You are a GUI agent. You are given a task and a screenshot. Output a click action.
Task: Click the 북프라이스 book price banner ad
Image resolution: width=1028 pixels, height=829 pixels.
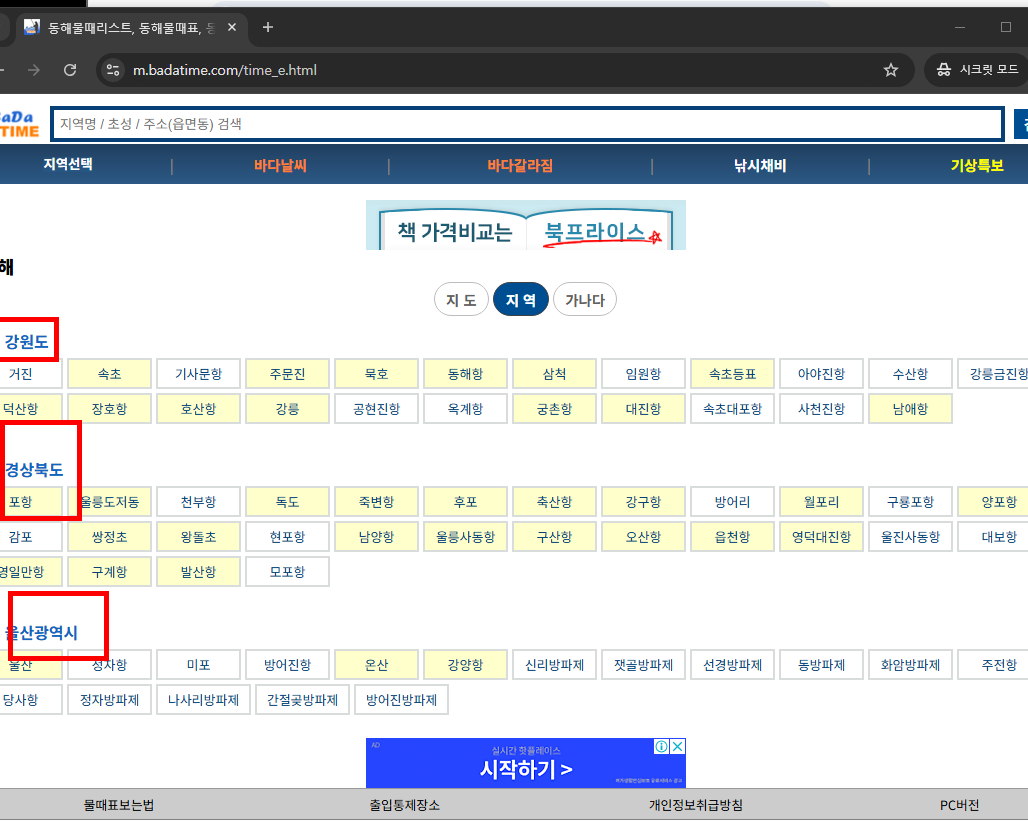click(x=526, y=225)
